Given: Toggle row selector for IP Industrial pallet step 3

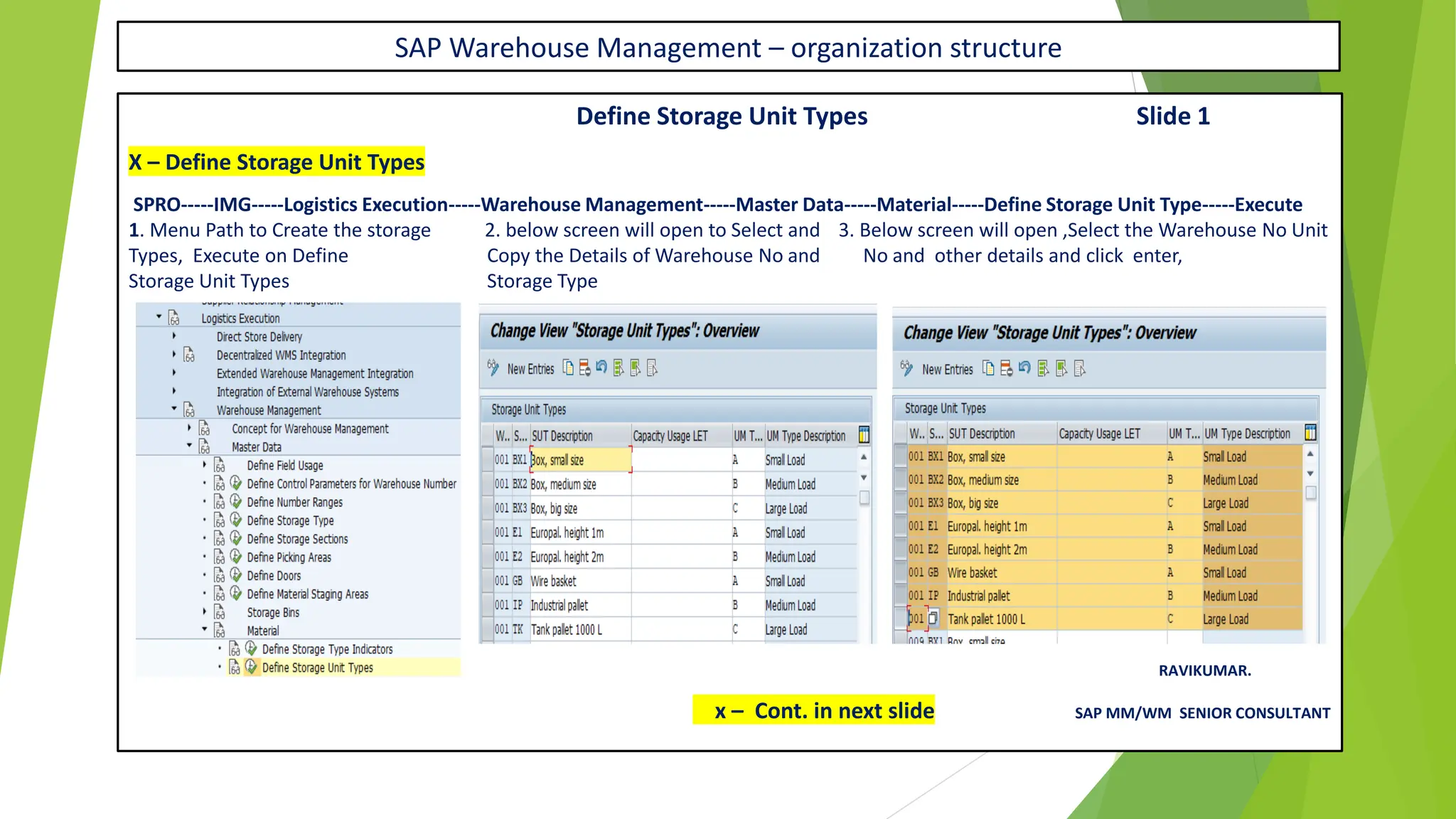Looking at the screenshot, I should [900, 596].
